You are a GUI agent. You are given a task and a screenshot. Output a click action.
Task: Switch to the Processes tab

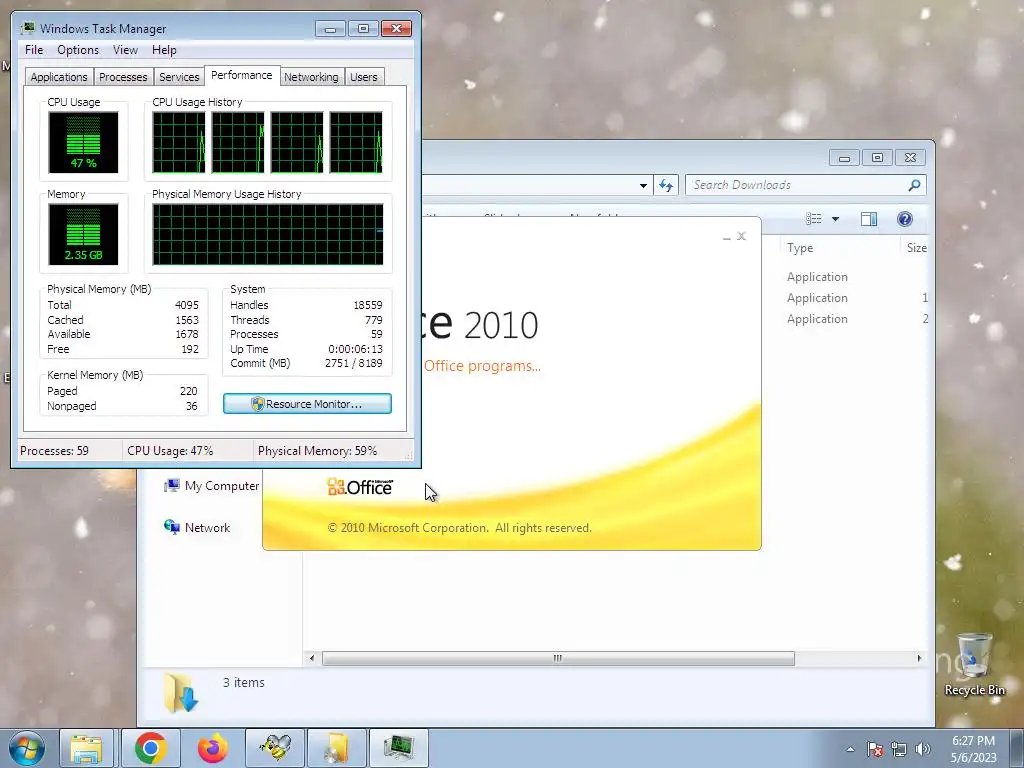123,77
